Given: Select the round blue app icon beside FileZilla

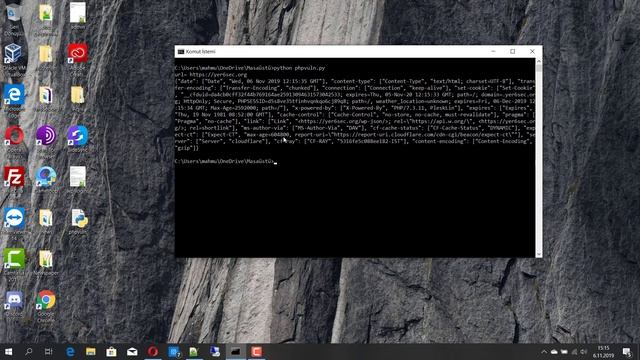Looking at the screenshot, I should [x=46, y=176].
